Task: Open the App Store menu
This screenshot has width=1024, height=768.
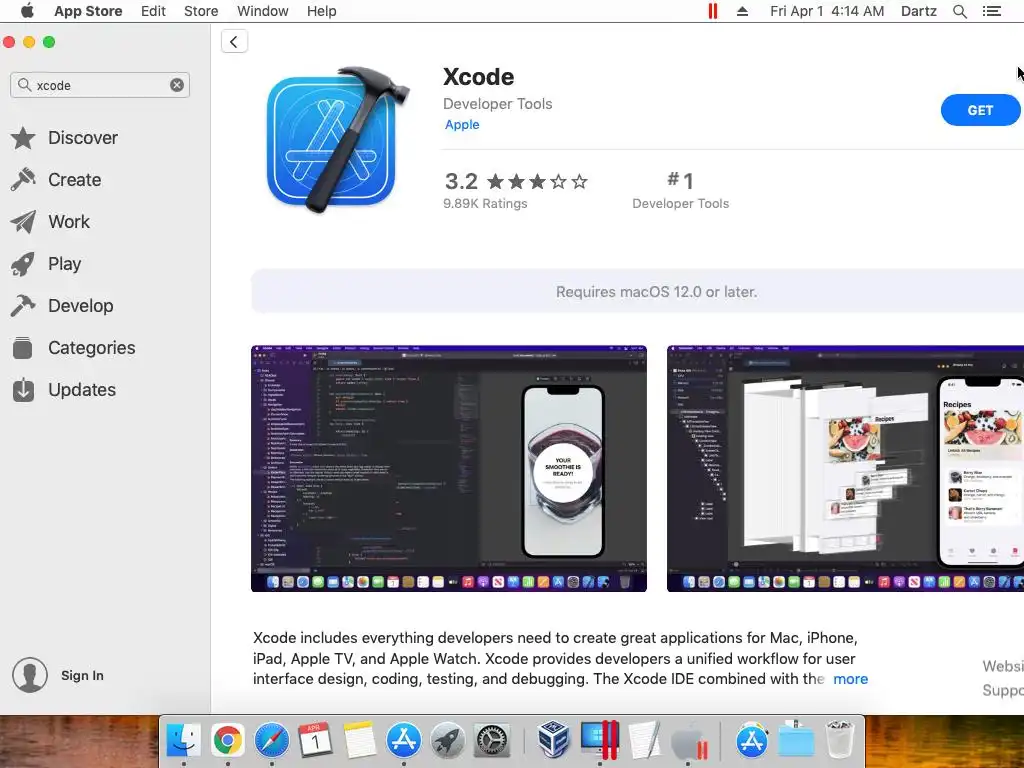Action: (x=88, y=11)
